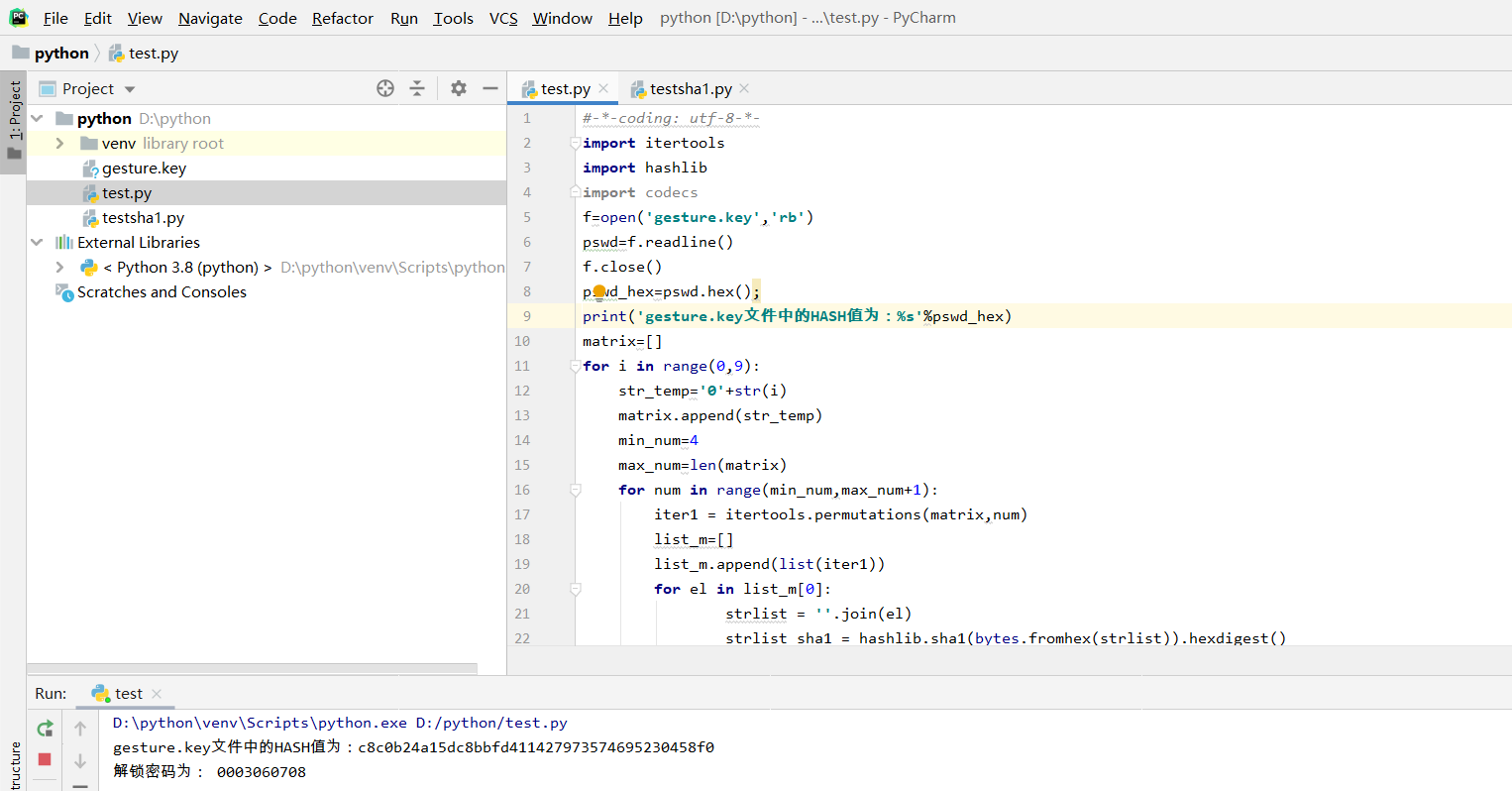Click the Project panel horizontal scrollbar

[x=253, y=669]
